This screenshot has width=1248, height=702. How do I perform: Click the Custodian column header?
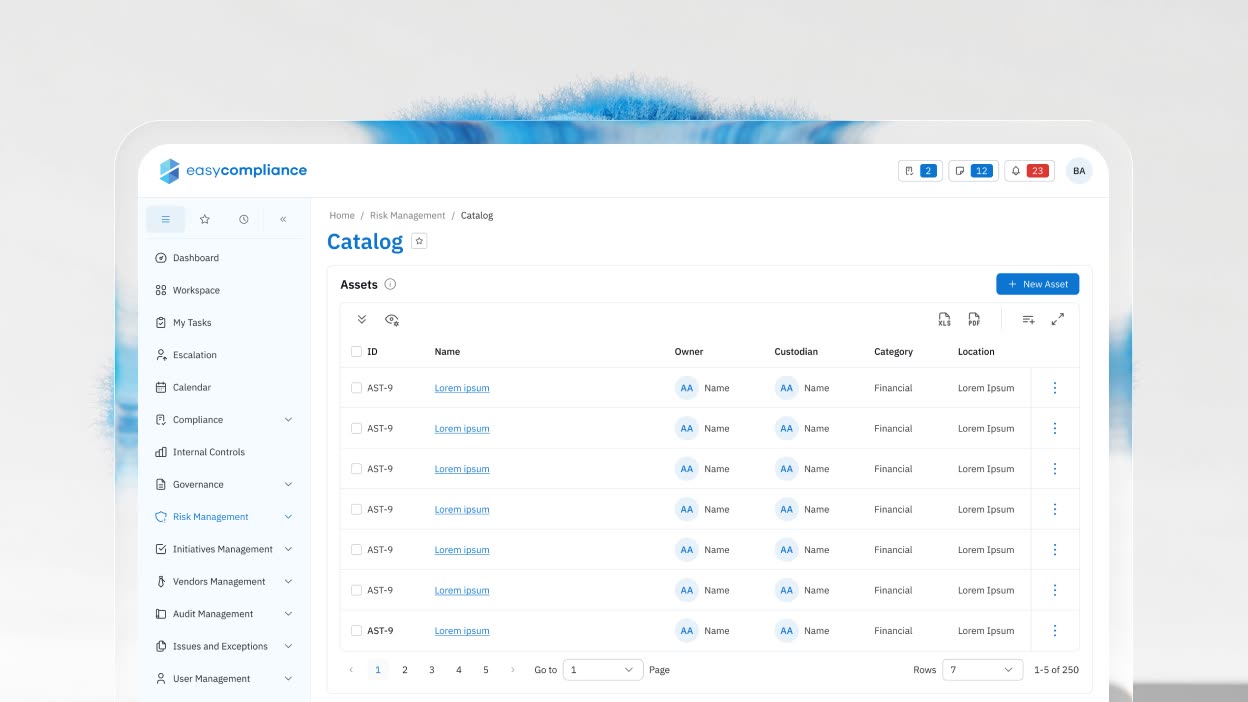[796, 352]
